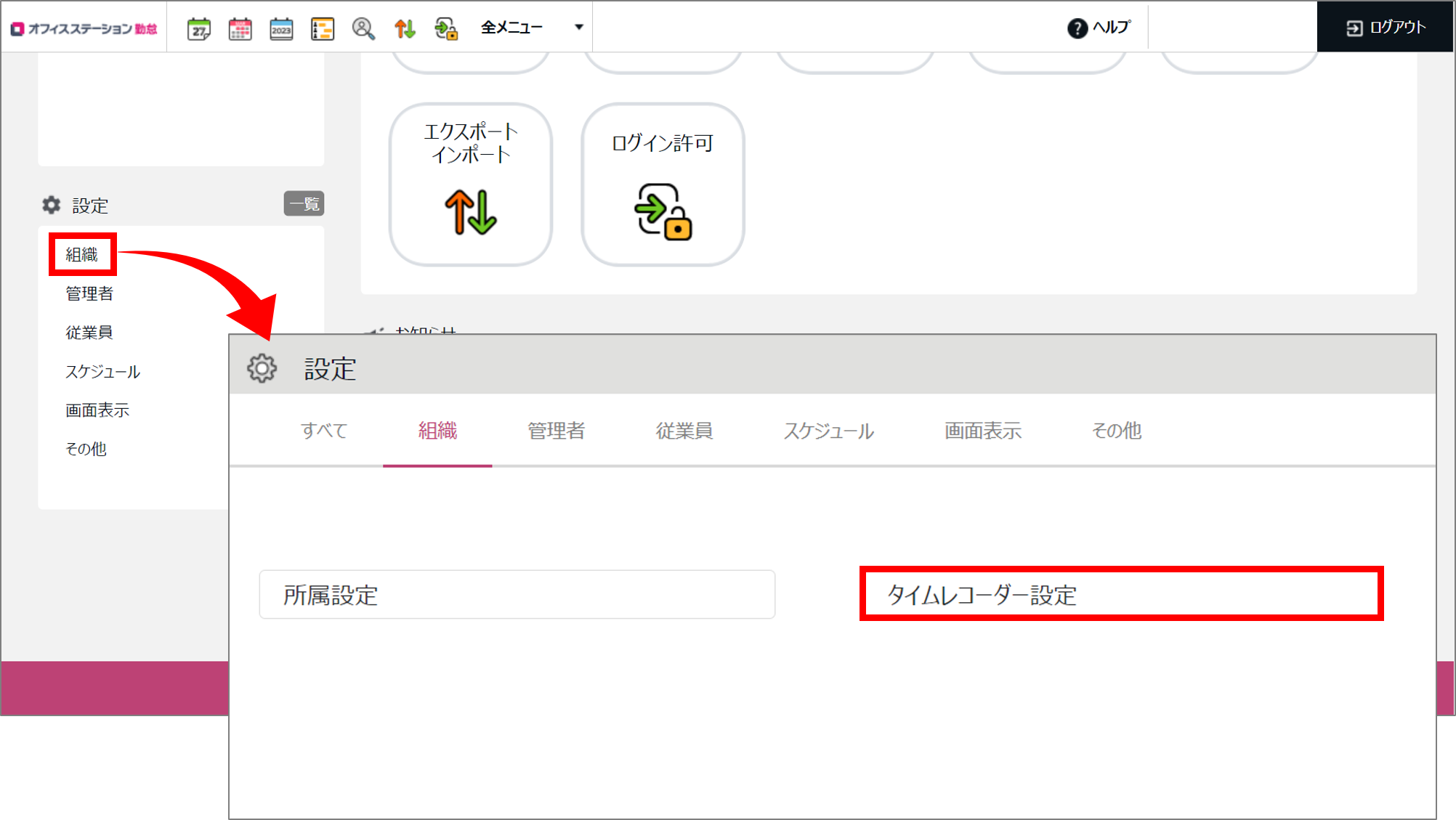Open the orange list view toolbar icon
This screenshot has width=1456, height=820.
tap(322, 28)
